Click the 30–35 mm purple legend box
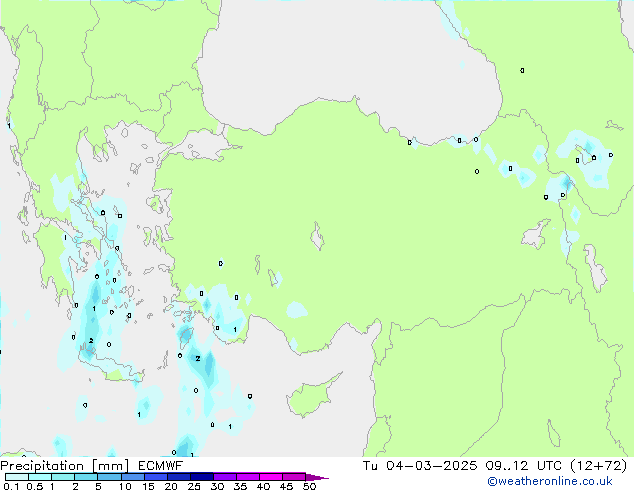The height and width of the screenshot is (490, 634). click(224, 477)
